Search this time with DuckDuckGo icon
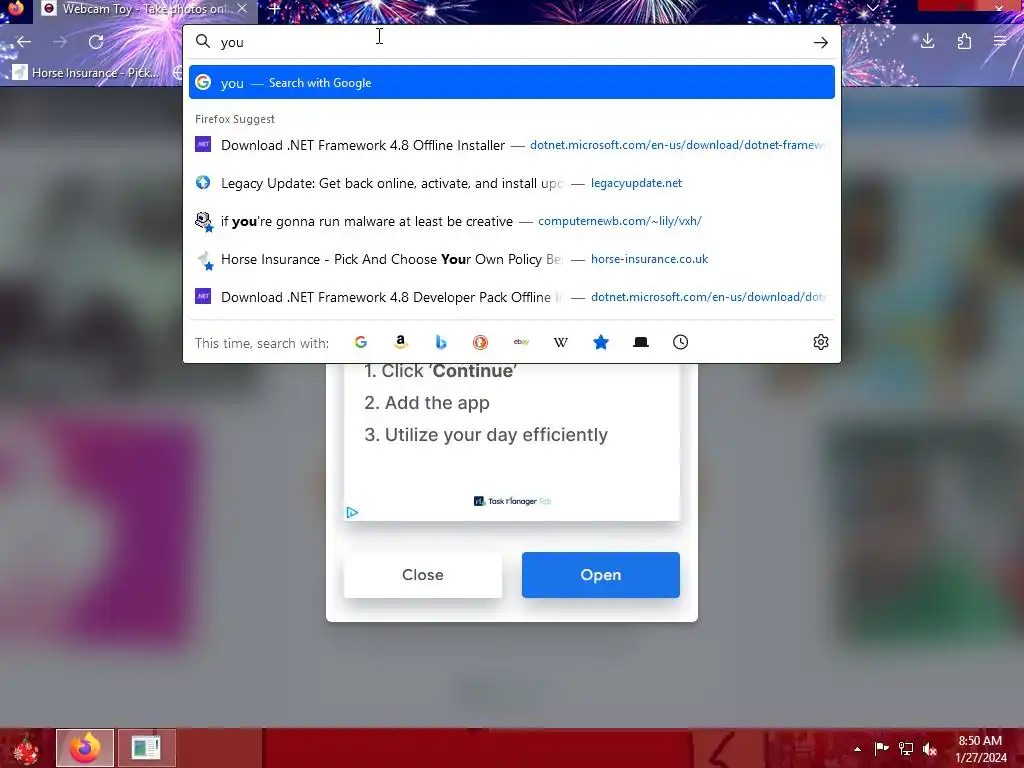The height and width of the screenshot is (768, 1024). point(481,342)
